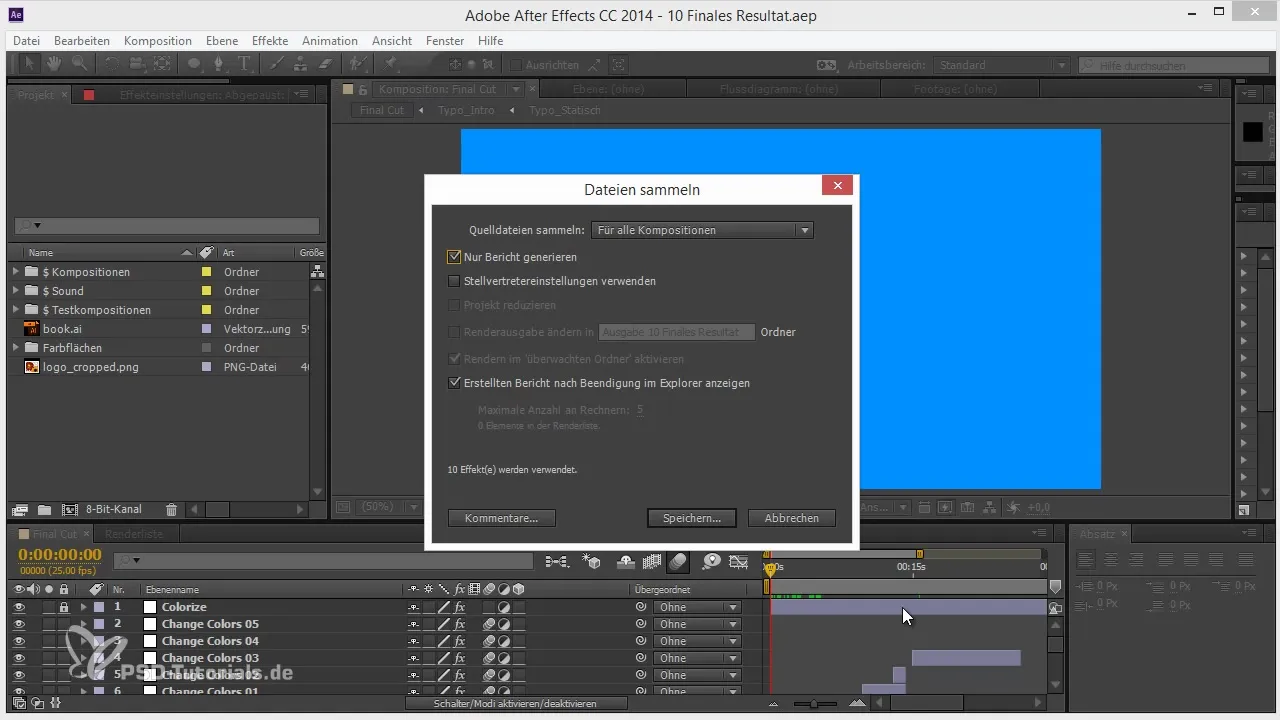
Task: Open Datei menu
Action: point(27,41)
